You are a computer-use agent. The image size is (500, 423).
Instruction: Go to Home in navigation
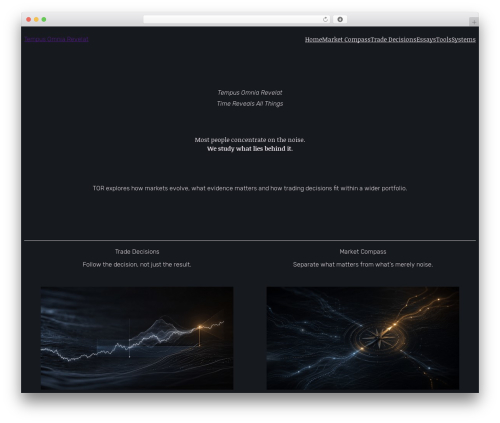[314, 39]
